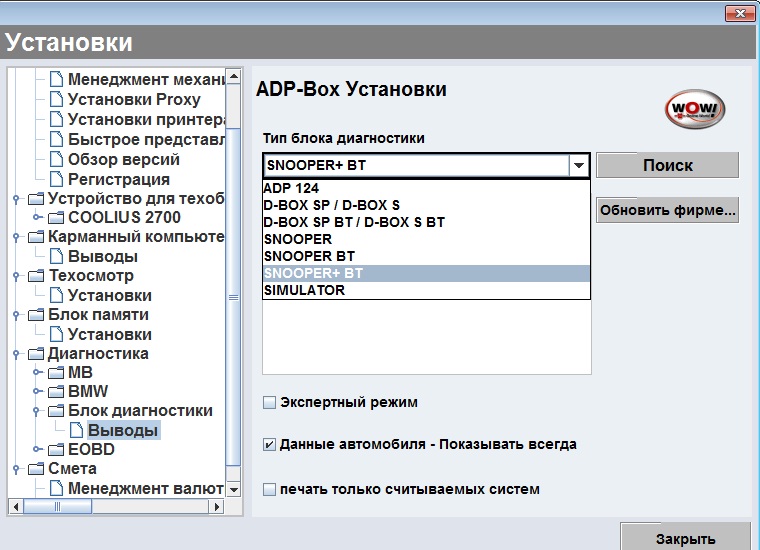
Task: Click the tree's vertical scrollbar thumb
Action: [234, 297]
